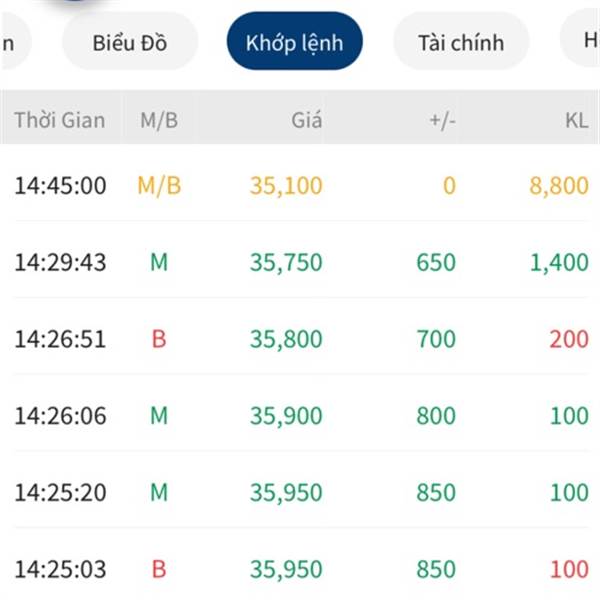Click the +/- column header
This screenshot has width=600, height=600.
pyautogui.click(x=442, y=120)
